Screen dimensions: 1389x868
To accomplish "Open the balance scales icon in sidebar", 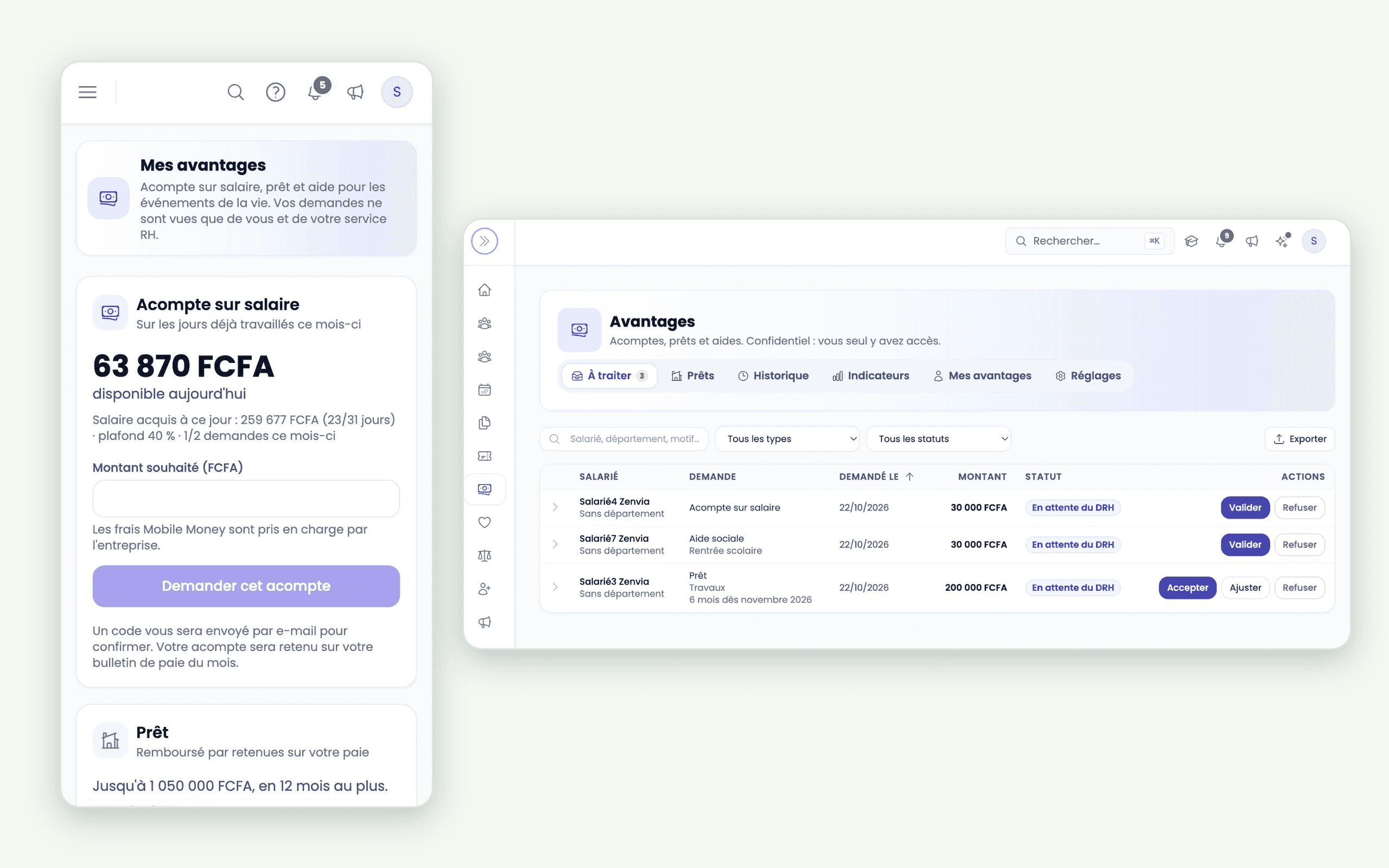I will (x=485, y=556).
